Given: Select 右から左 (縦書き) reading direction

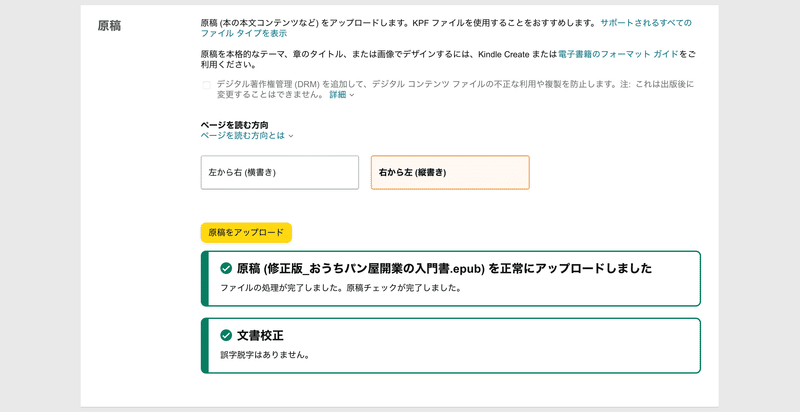Looking at the screenshot, I should tap(450, 172).
